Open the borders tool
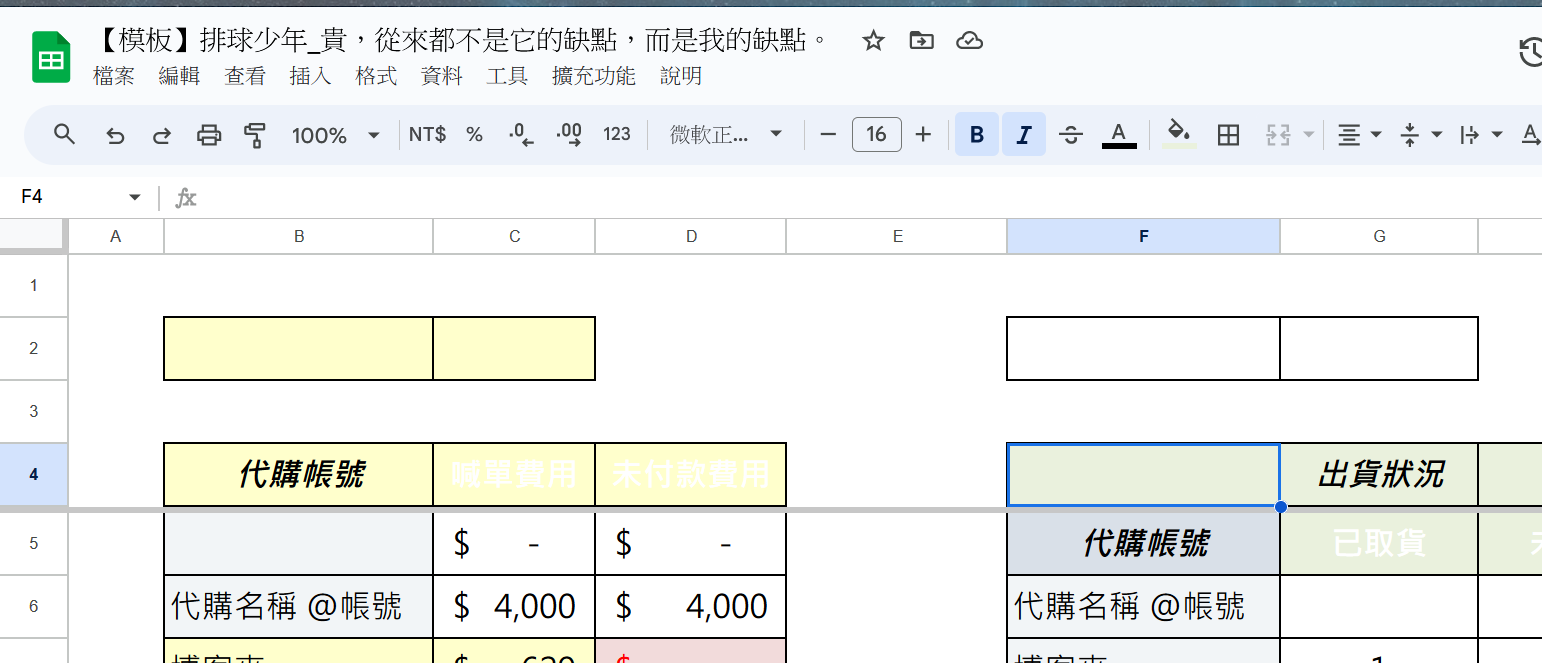 1229,135
